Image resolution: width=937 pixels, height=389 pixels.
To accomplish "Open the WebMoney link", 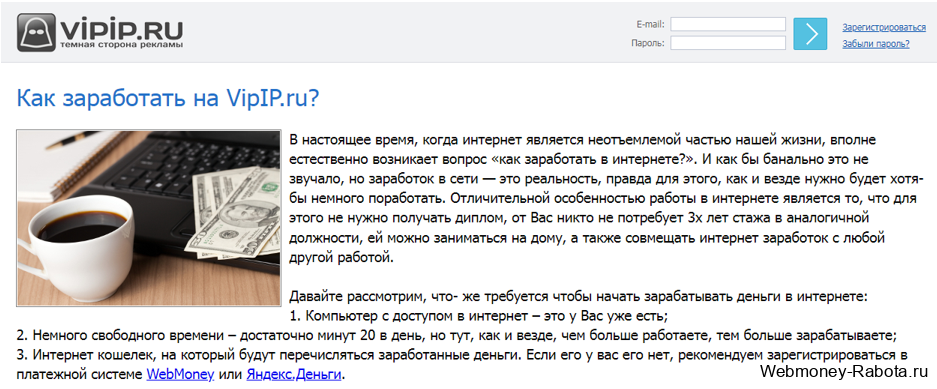I will pyautogui.click(x=180, y=376).
